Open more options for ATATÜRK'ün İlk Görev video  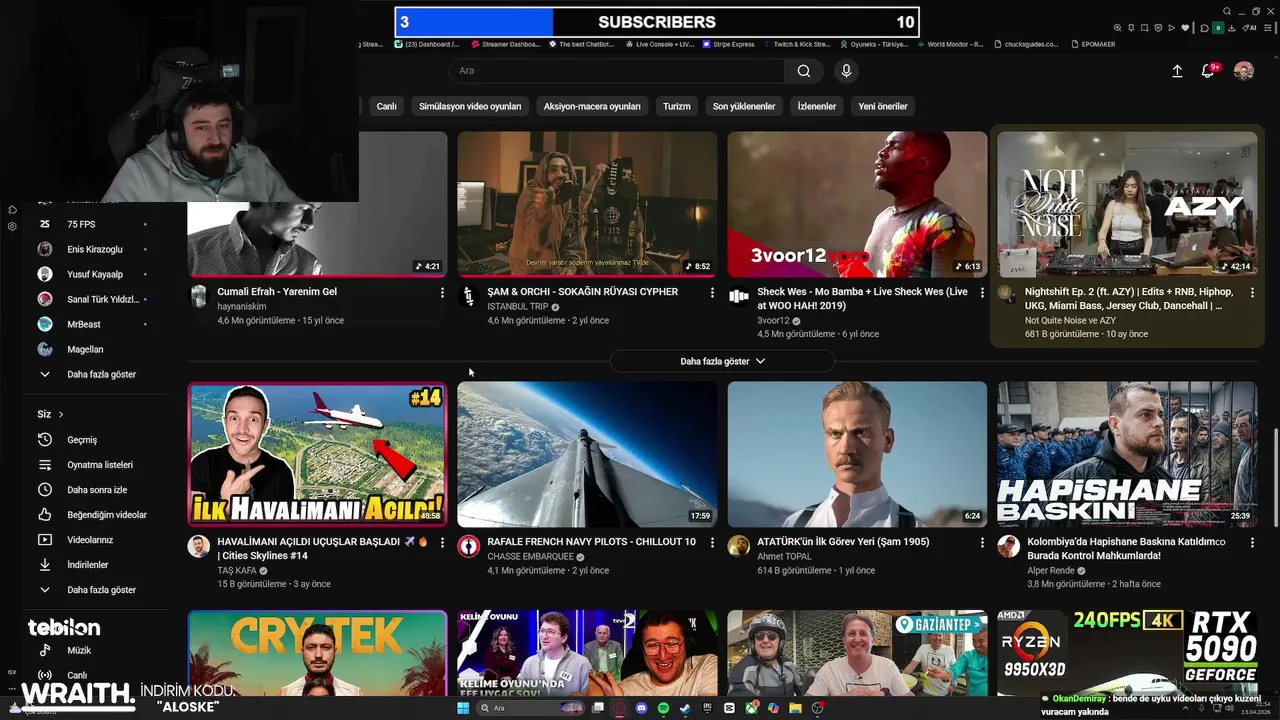982,543
